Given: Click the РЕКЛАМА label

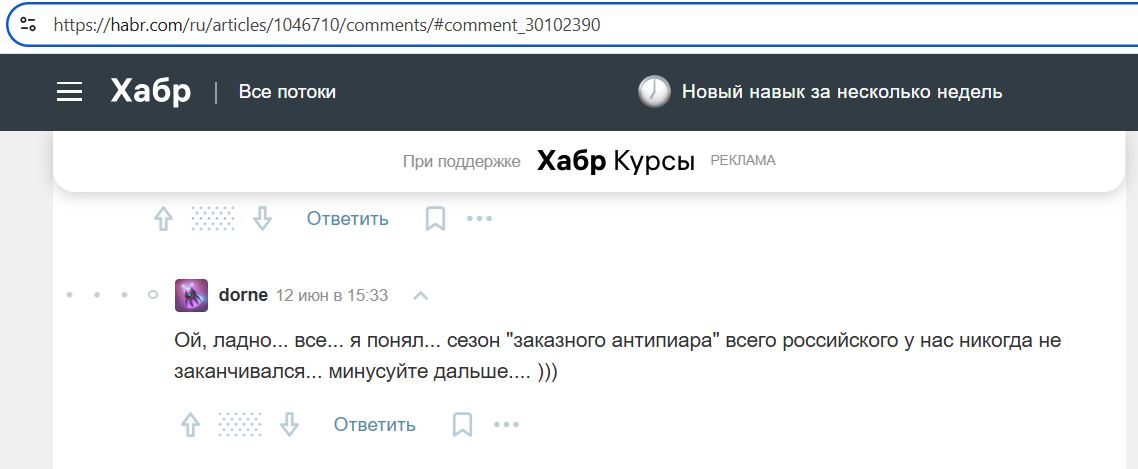Looking at the screenshot, I should [743, 160].
